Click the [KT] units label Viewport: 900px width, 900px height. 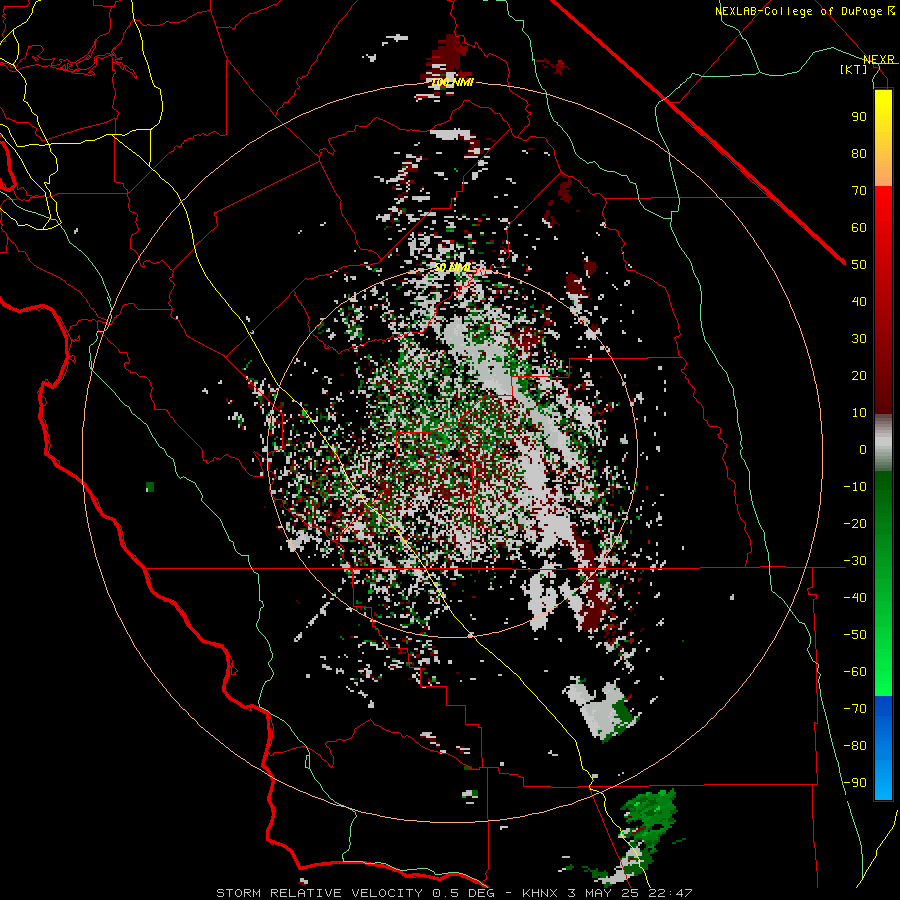(x=853, y=69)
